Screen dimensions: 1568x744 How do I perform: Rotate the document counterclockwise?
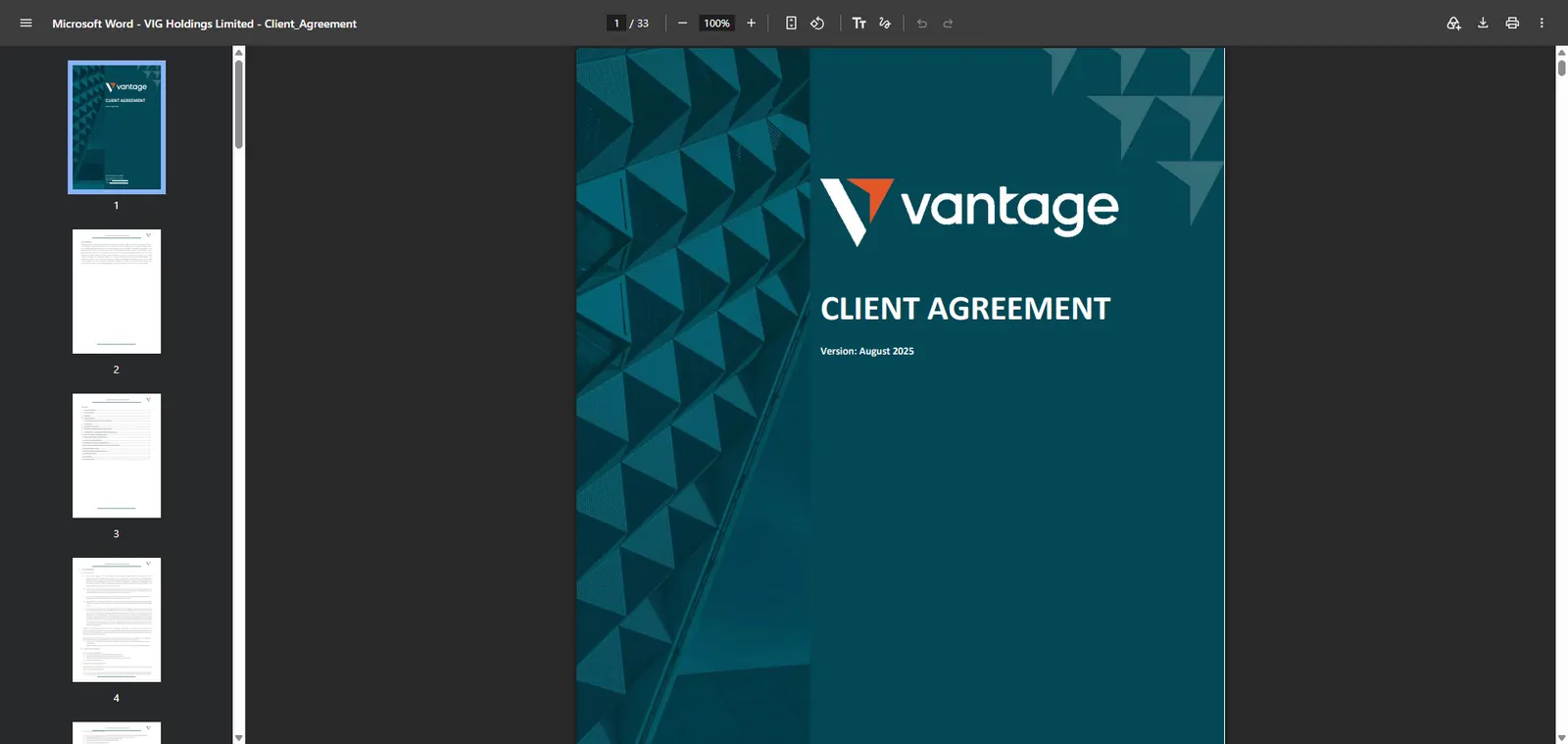coord(817,24)
